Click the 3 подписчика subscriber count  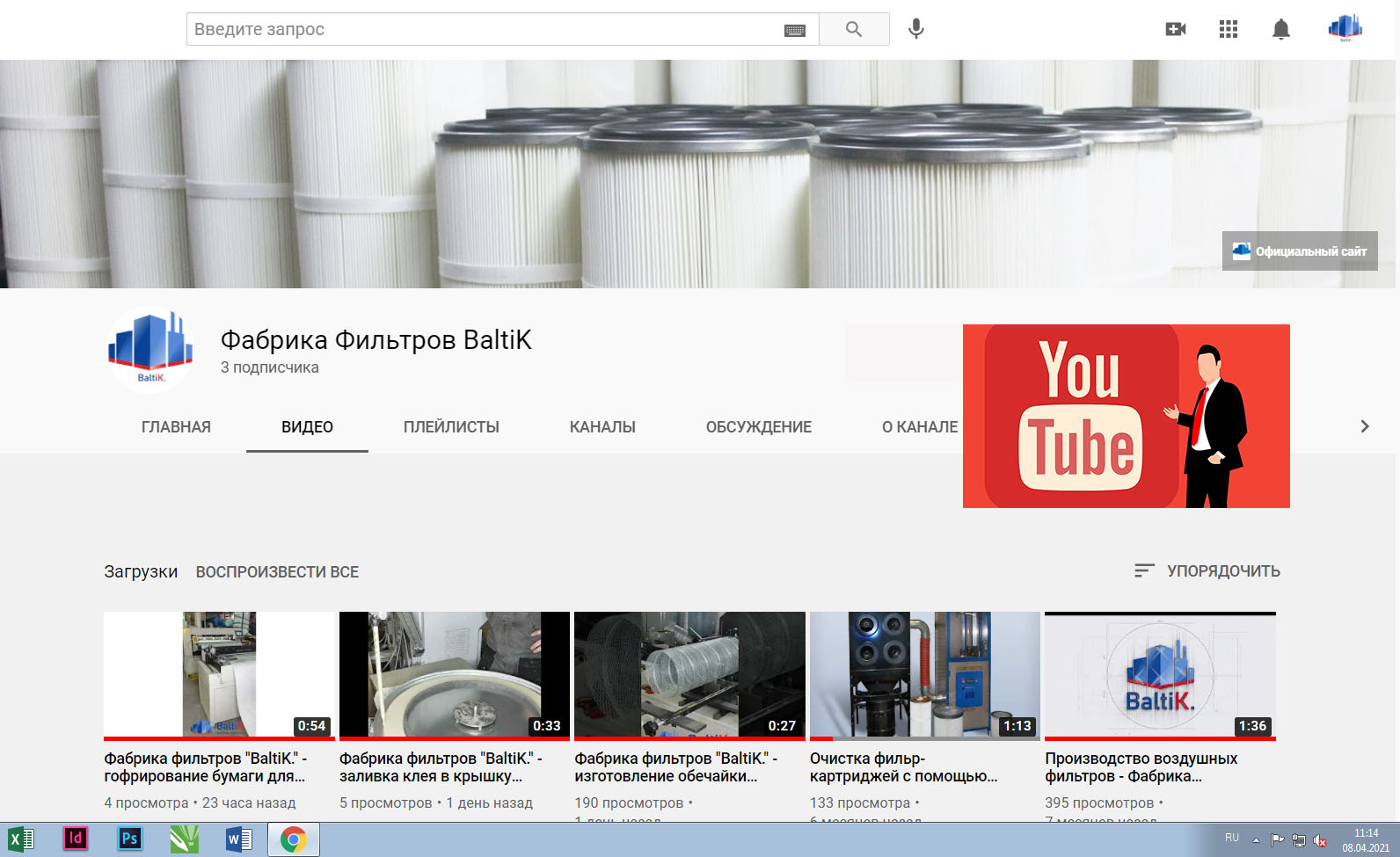pos(269,367)
